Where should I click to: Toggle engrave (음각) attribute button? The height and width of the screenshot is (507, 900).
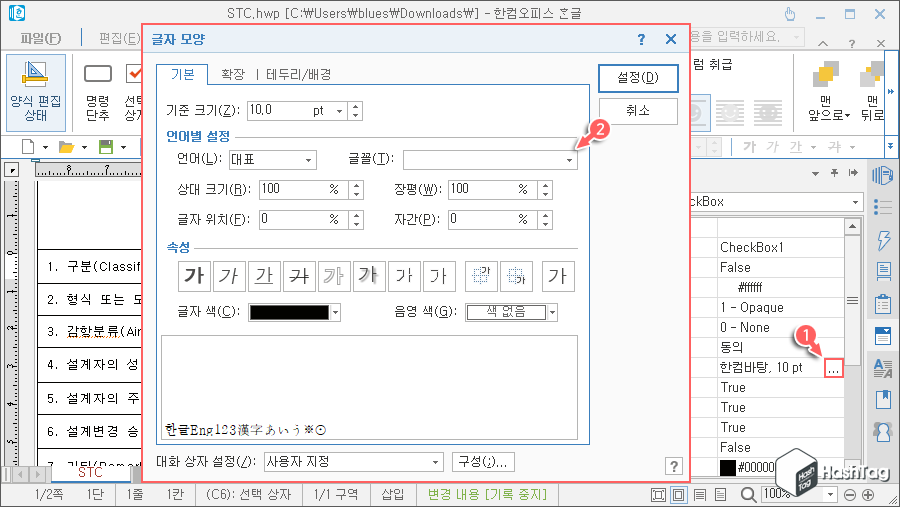click(x=439, y=276)
